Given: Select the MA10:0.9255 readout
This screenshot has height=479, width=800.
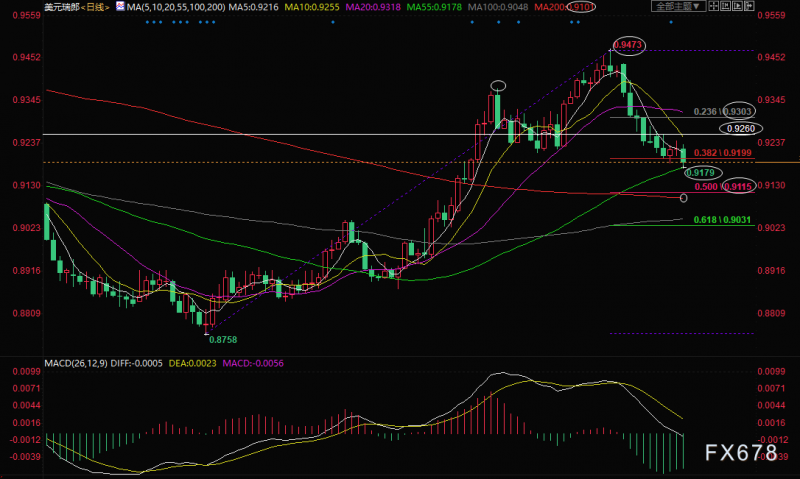Looking at the screenshot, I should tap(312, 7).
